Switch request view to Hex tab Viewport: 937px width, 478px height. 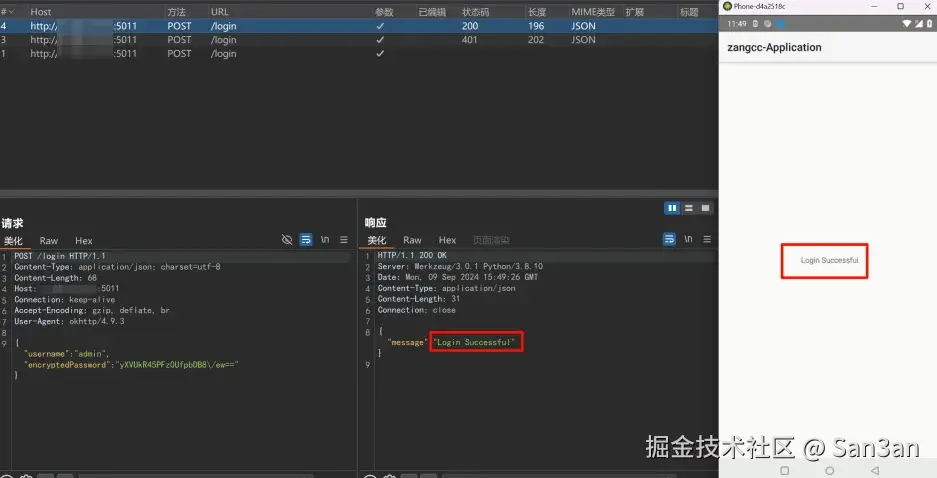84,241
